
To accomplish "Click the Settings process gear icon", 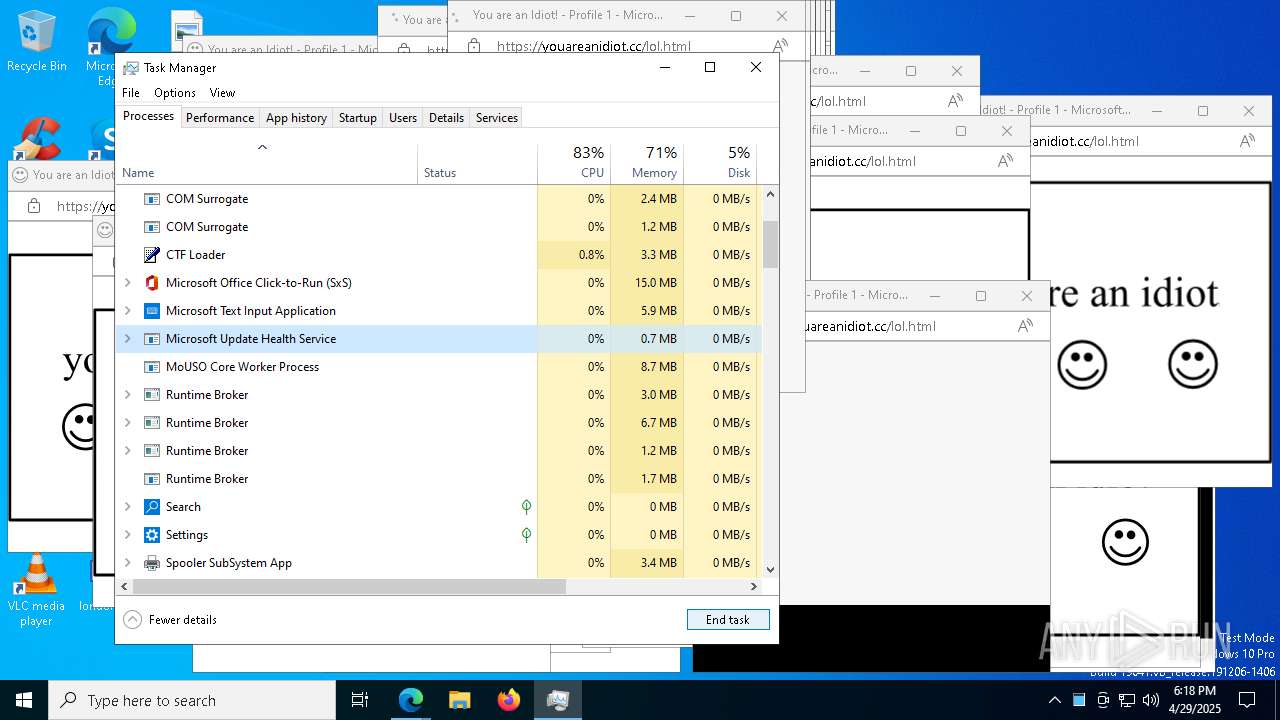I will pos(152,535).
